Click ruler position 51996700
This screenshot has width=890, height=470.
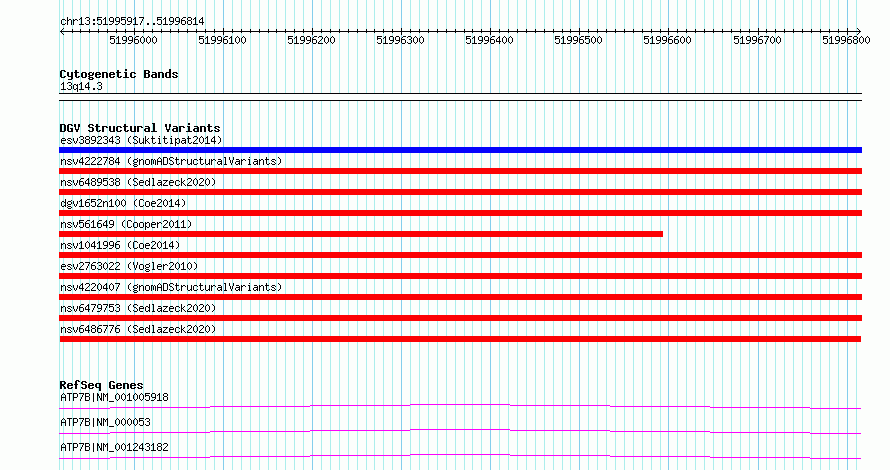pos(757,40)
